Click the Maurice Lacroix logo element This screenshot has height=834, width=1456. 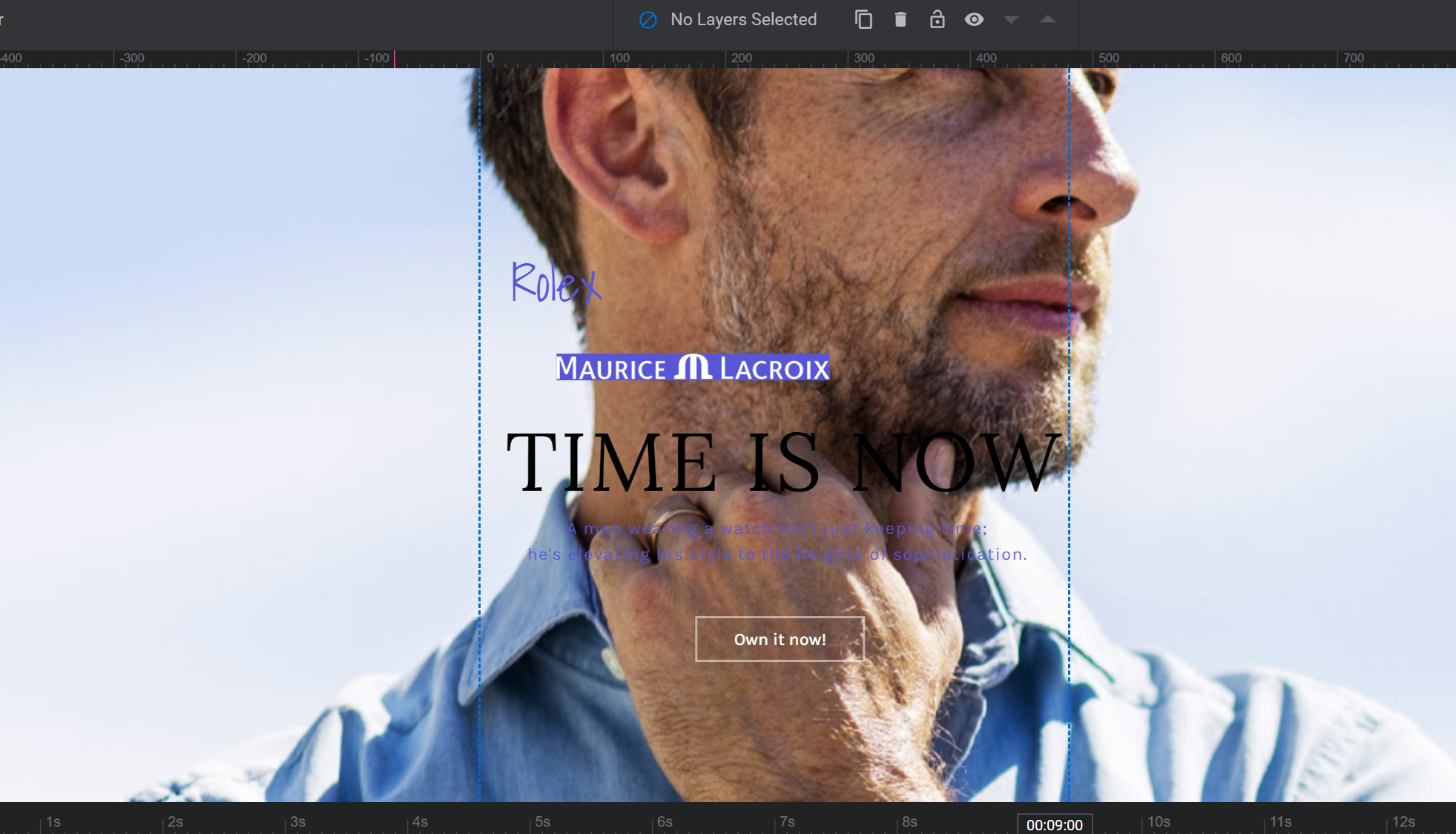tap(691, 368)
